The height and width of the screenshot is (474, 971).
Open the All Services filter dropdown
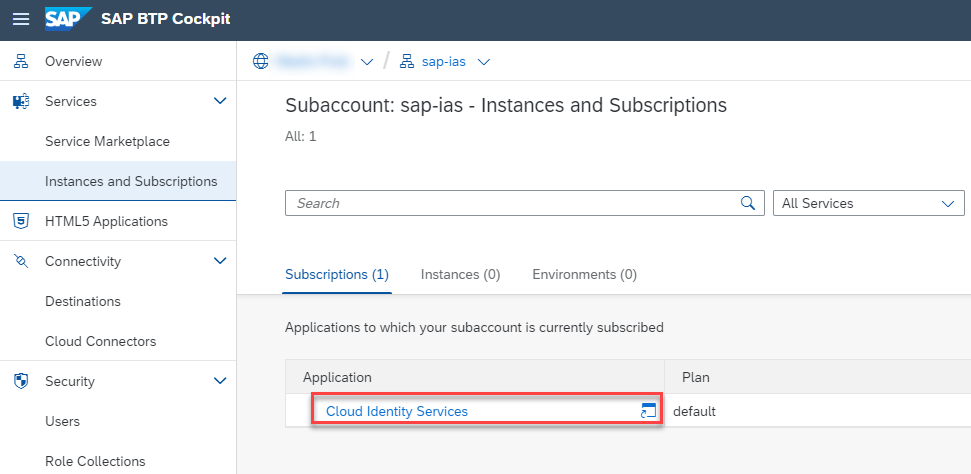click(868, 203)
